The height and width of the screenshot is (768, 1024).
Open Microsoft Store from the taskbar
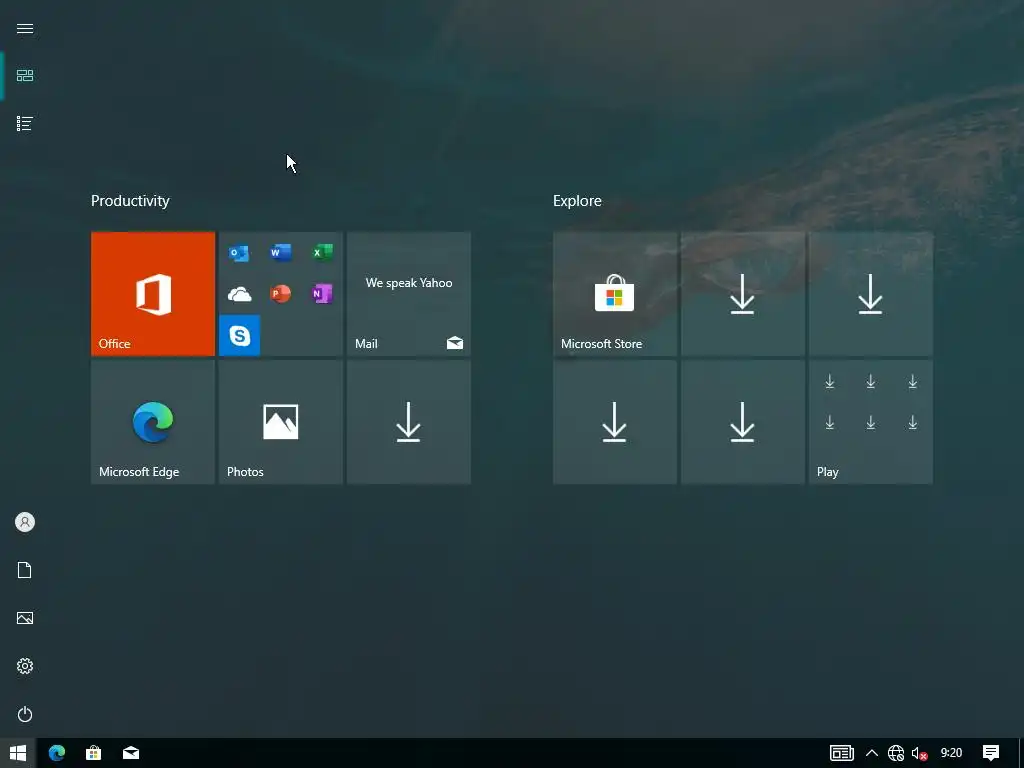93,753
